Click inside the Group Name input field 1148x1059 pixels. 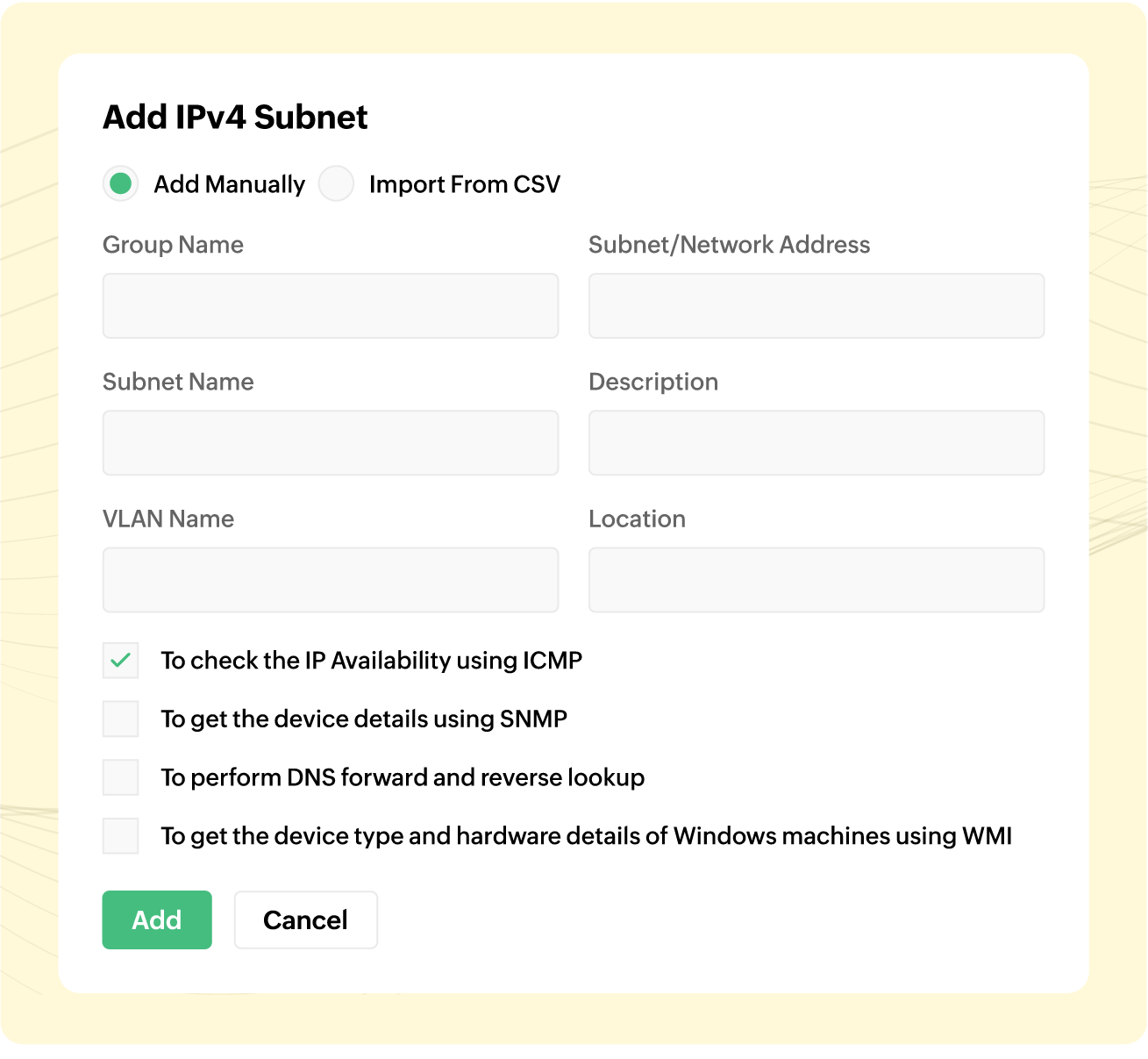[x=331, y=305]
